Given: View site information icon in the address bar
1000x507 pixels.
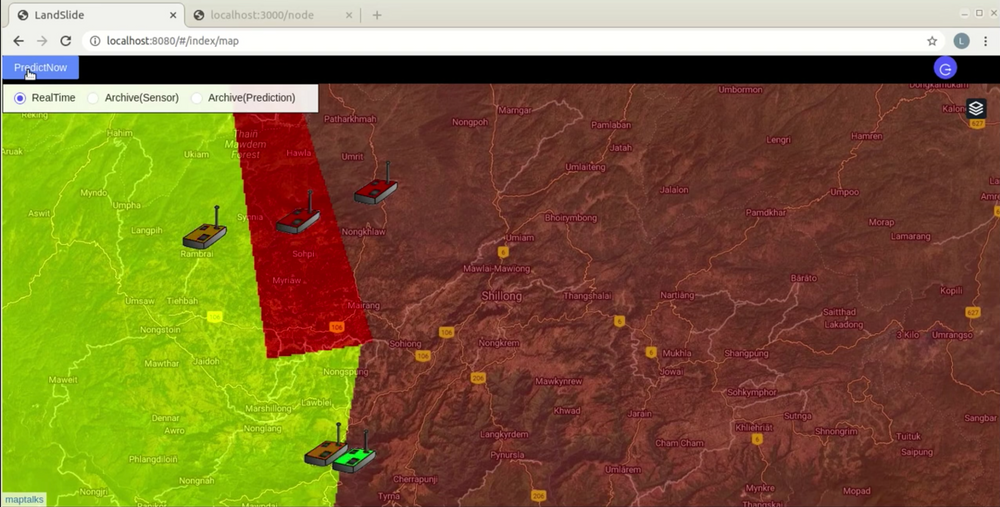Looking at the screenshot, I should tap(95, 41).
